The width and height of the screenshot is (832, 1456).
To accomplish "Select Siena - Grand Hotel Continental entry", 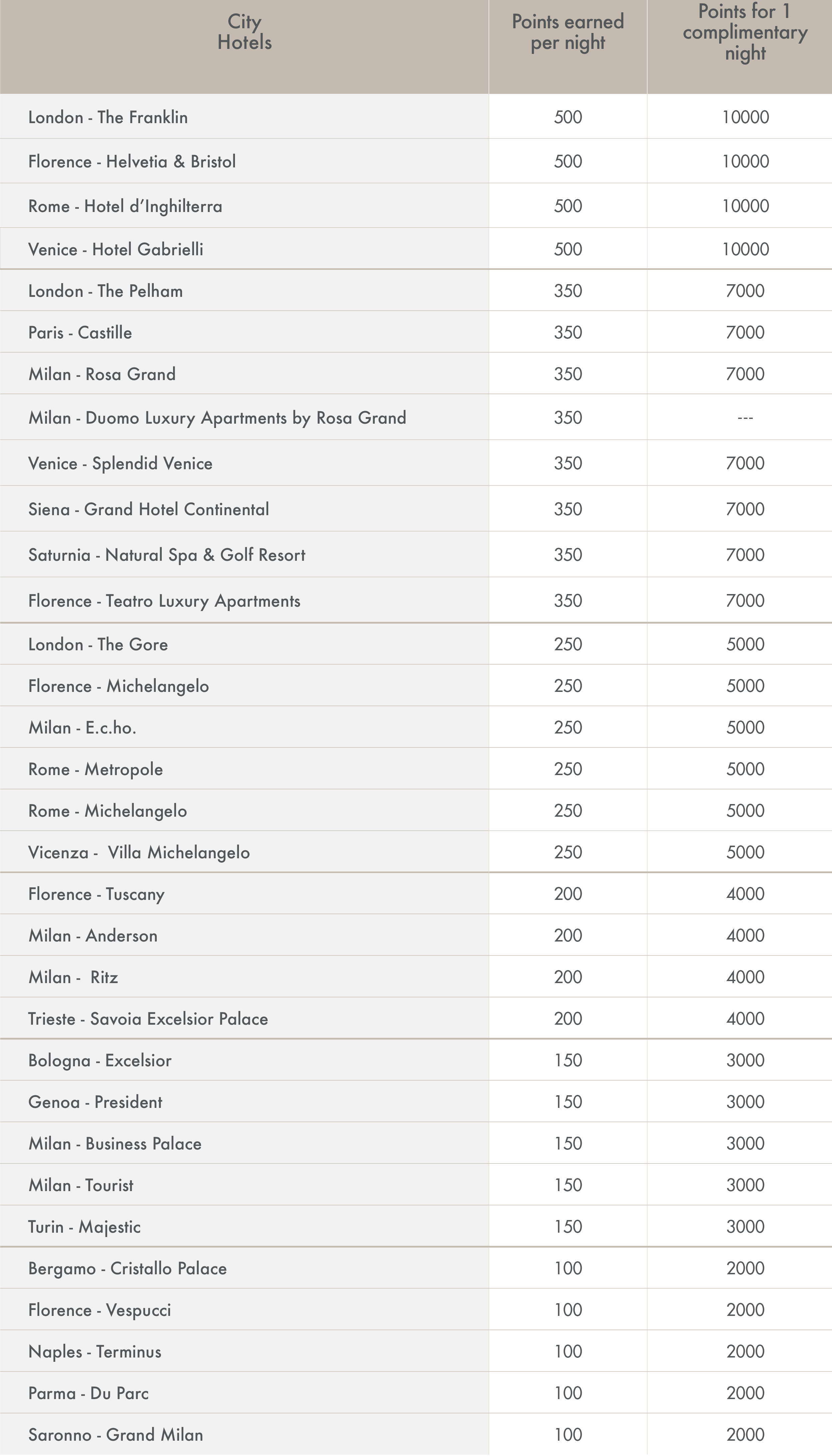I will point(148,509).
